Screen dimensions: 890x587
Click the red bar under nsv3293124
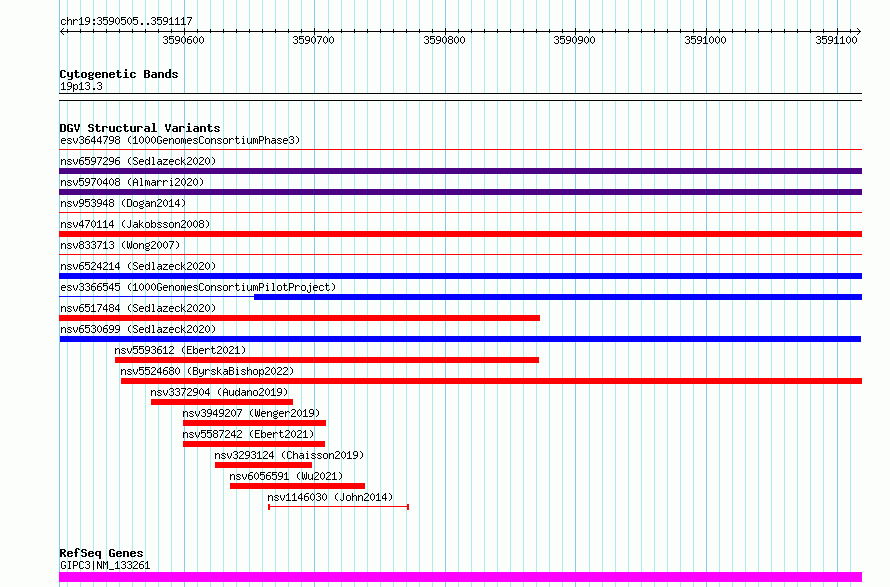point(263,465)
